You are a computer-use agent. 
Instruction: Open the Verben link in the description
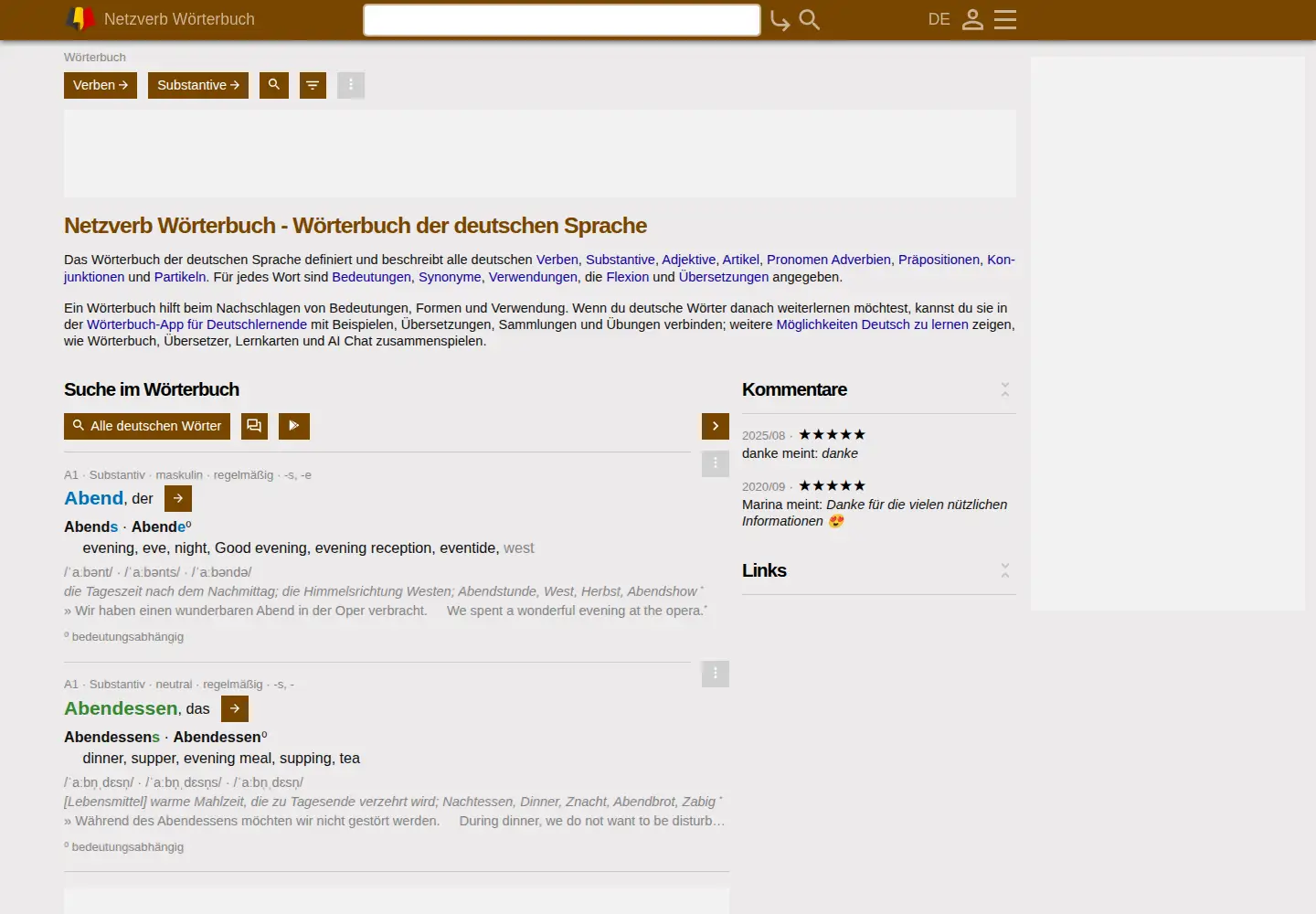[x=557, y=260]
